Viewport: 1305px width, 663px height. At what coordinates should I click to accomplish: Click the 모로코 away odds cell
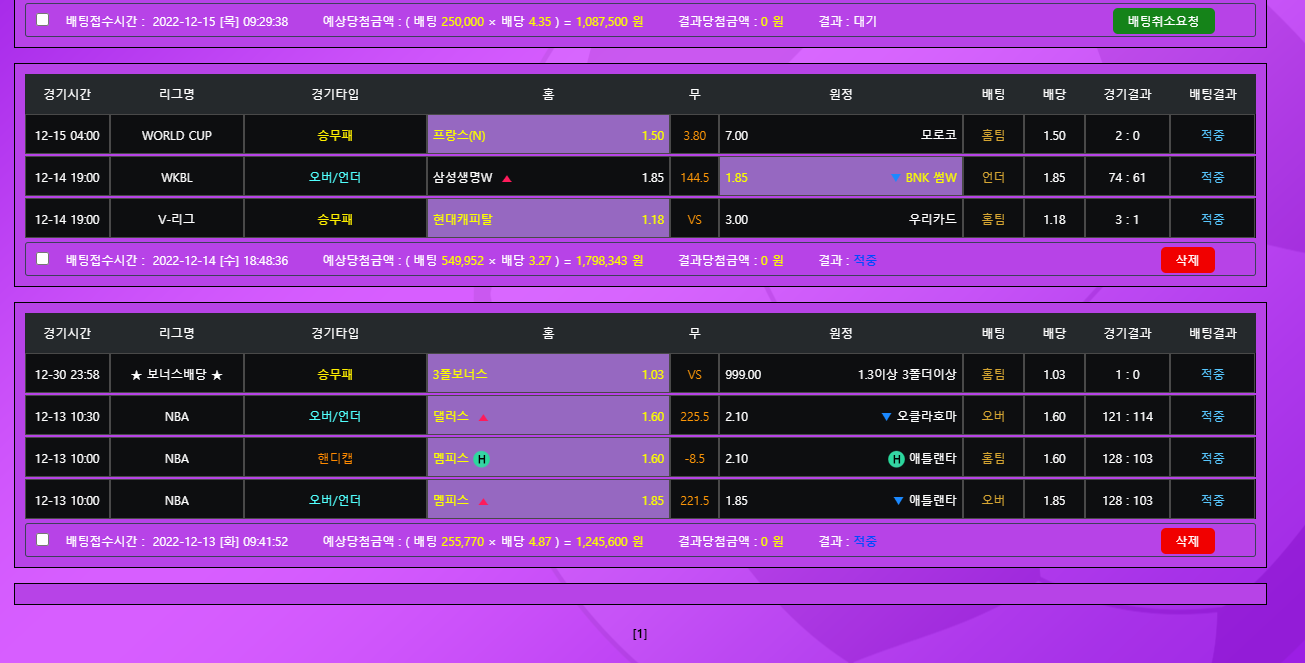coord(840,136)
